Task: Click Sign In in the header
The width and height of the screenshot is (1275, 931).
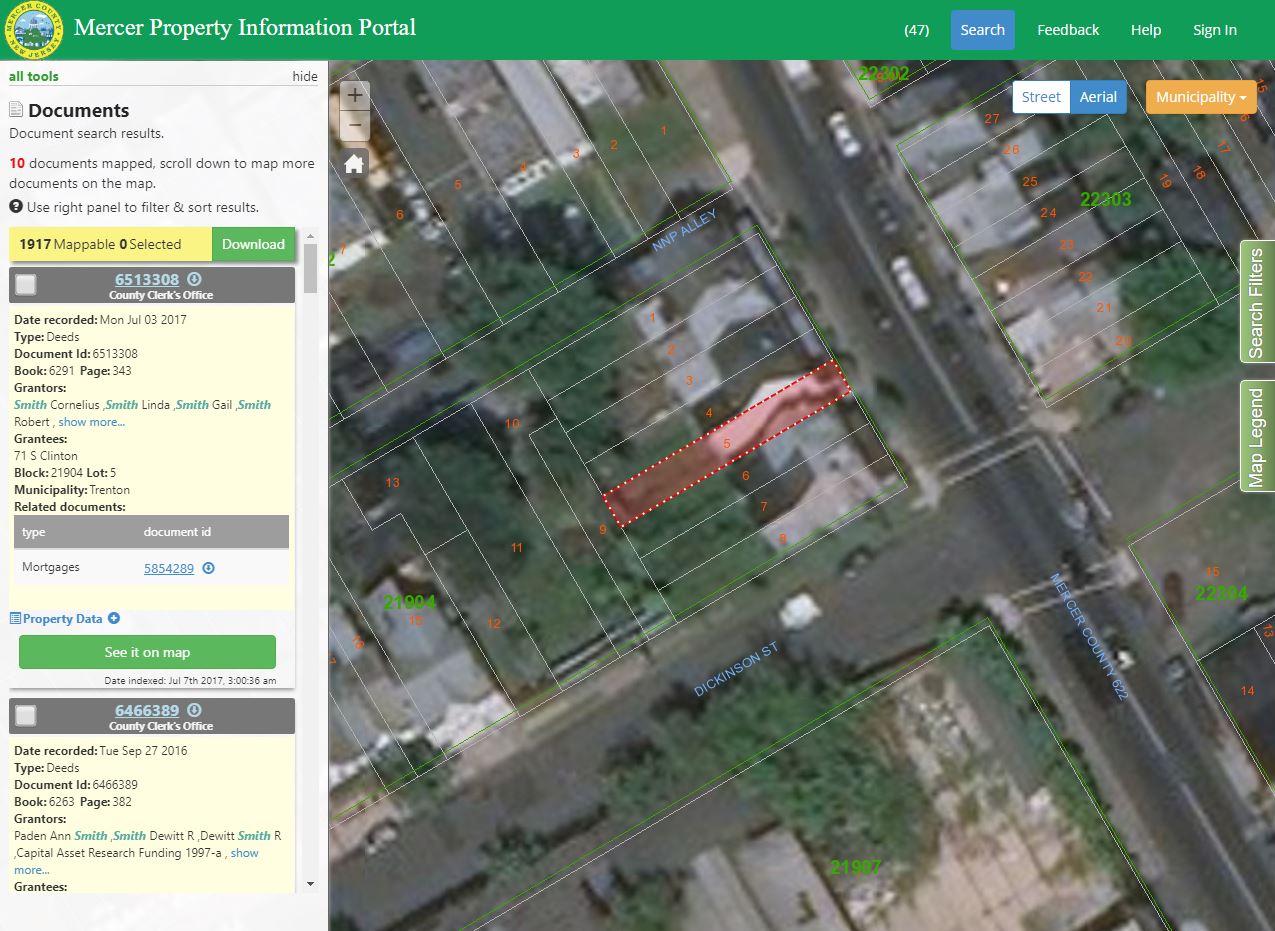Action: click(x=1215, y=30)
